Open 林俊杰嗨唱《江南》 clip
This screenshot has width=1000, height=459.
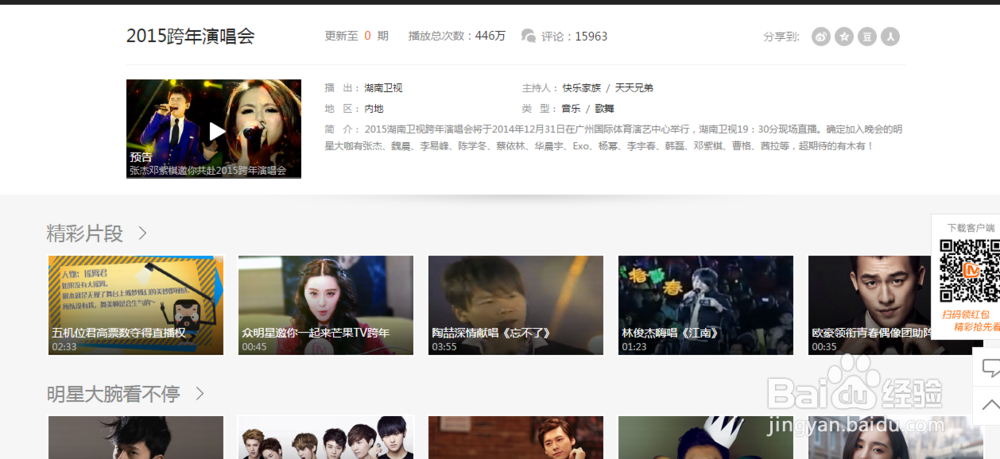tap(706, 305)
